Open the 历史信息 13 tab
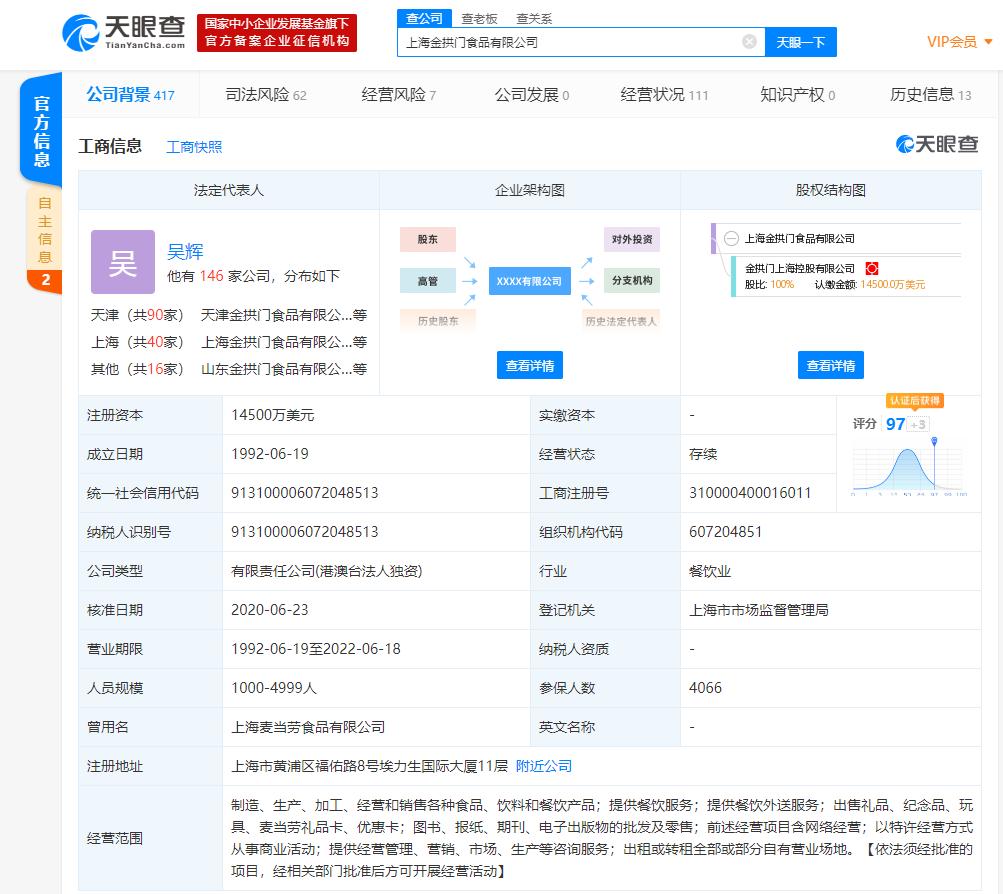Screen dimensions: 1003x894 coord(930,95)
